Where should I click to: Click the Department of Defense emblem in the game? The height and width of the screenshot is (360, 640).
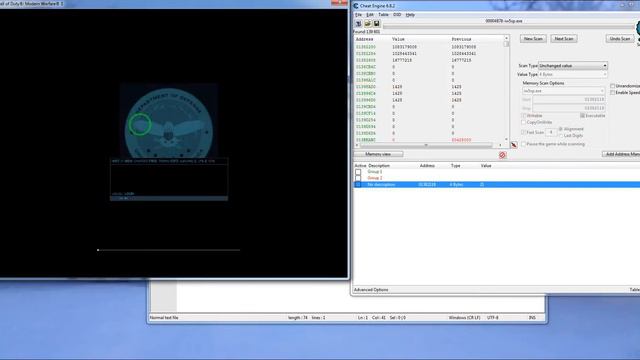pyautogui.click(x=169, y=122)
